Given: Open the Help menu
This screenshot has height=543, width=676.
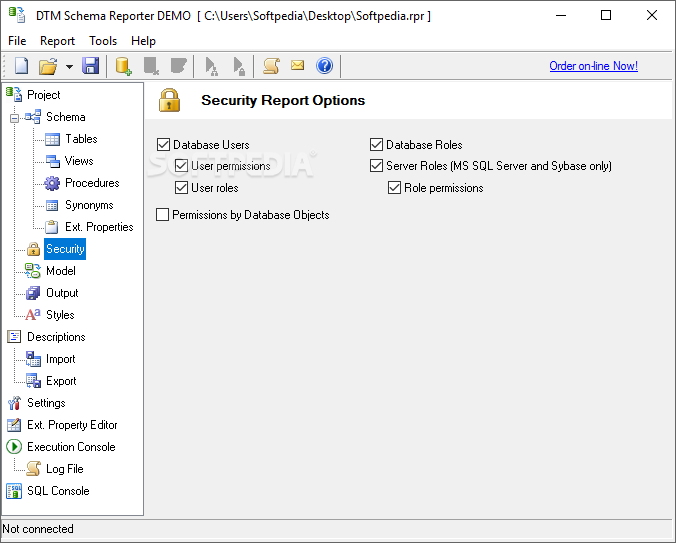Looking at the screenshot, I should click(x=143, y=41).
